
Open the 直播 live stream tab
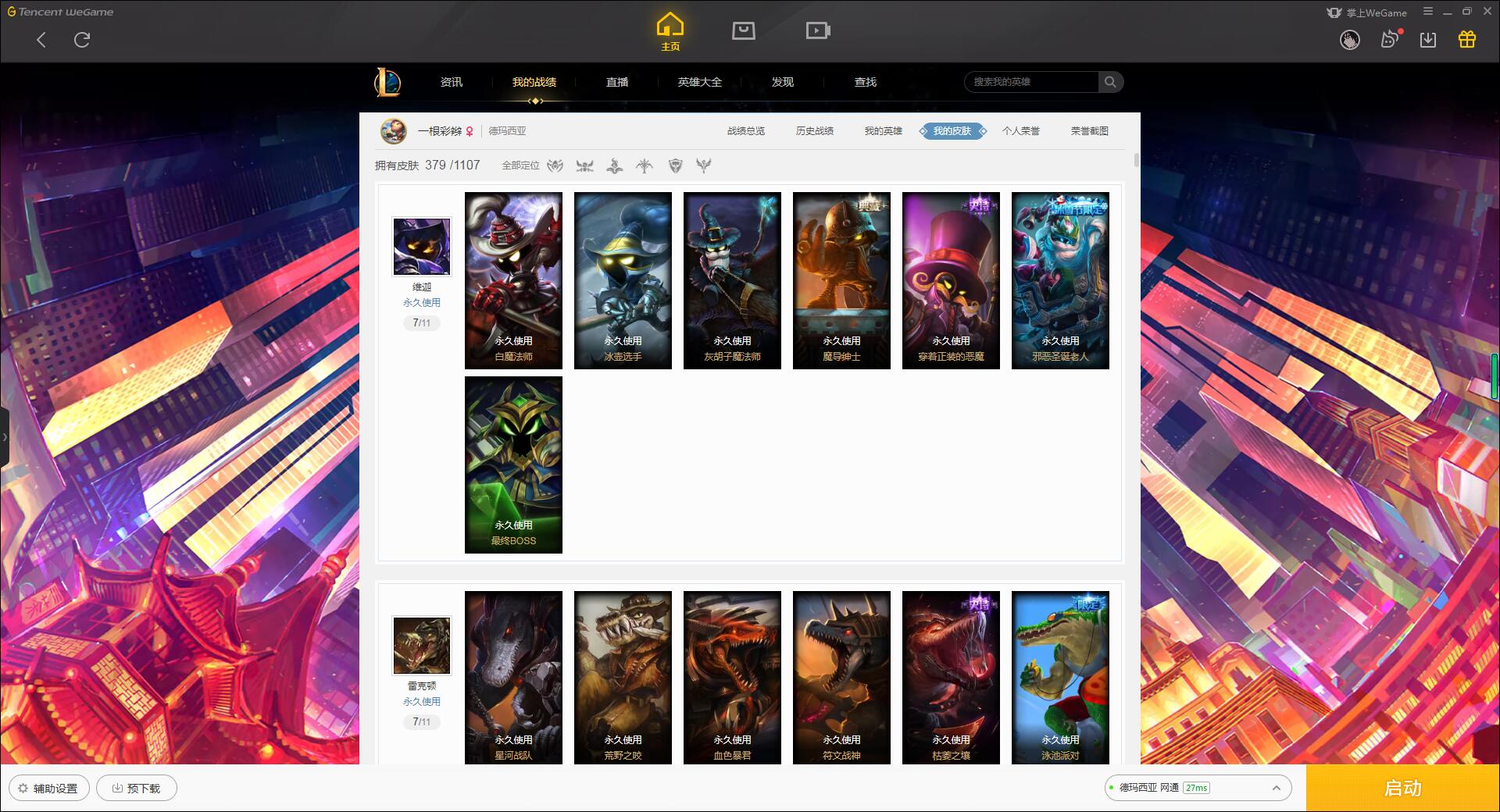click(617, 82)
